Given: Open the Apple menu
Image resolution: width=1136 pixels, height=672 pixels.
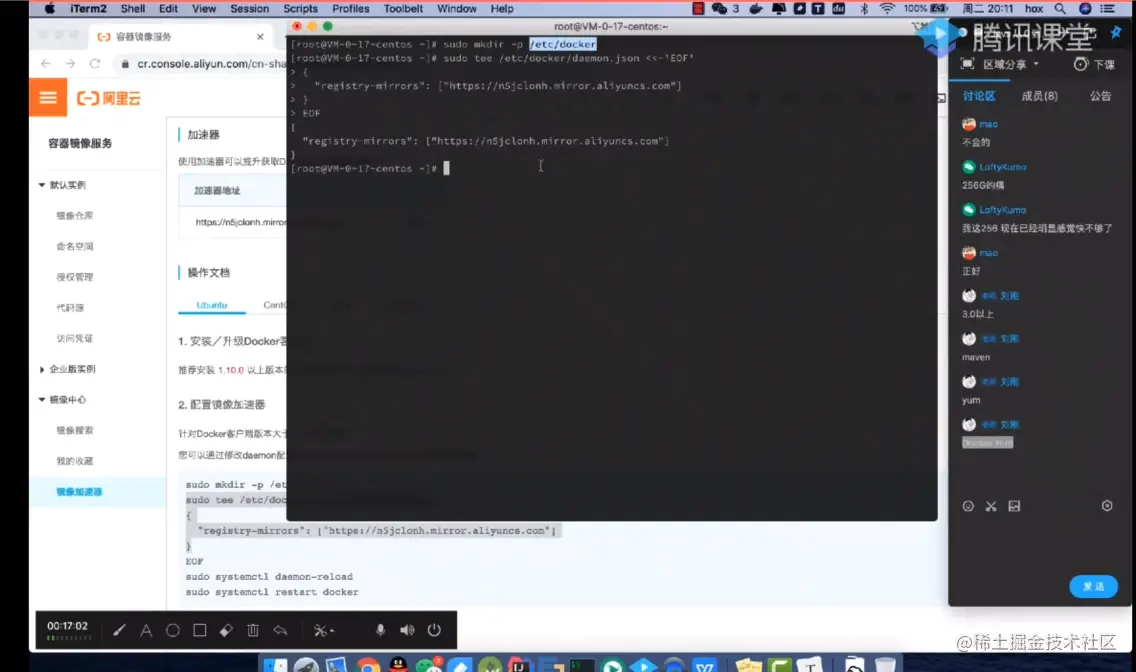Looking at the screenshot, I should tap(49, 9).
